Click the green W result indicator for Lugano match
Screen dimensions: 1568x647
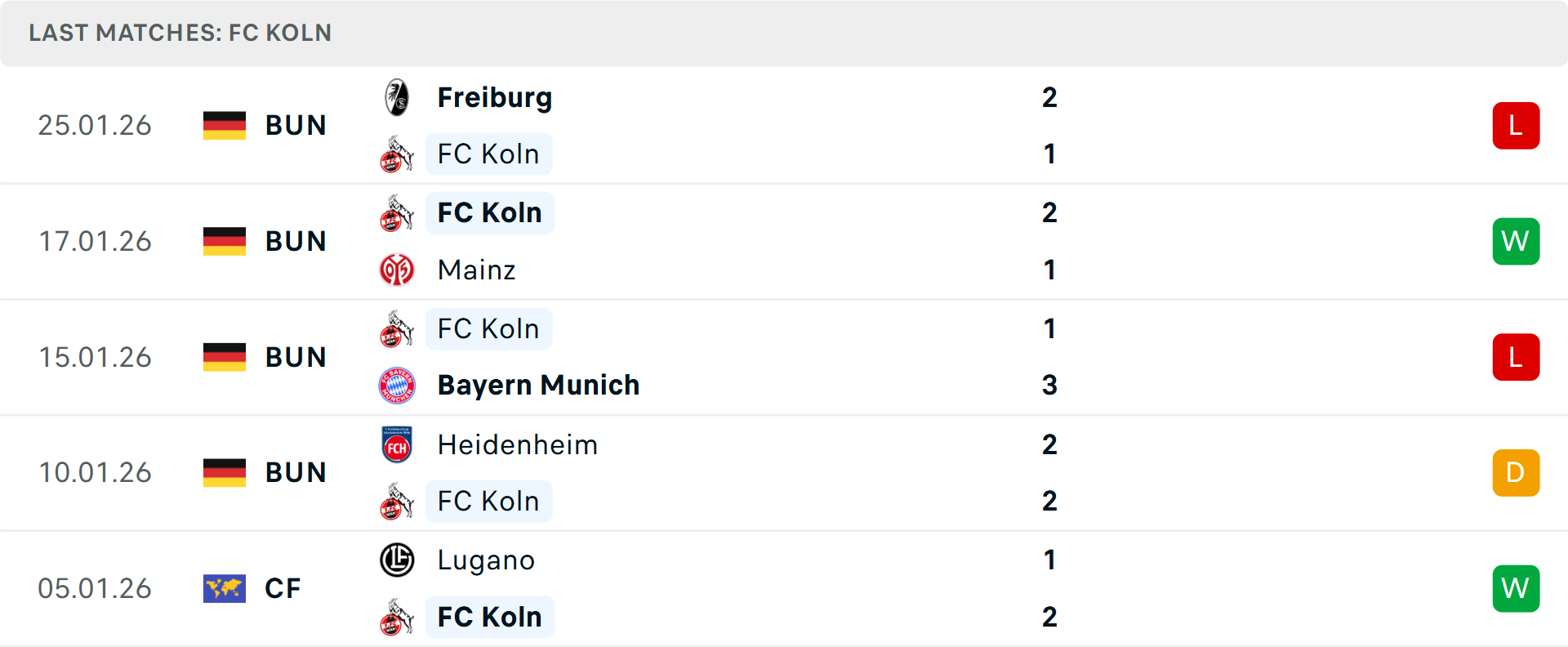tap(1516, 588)
